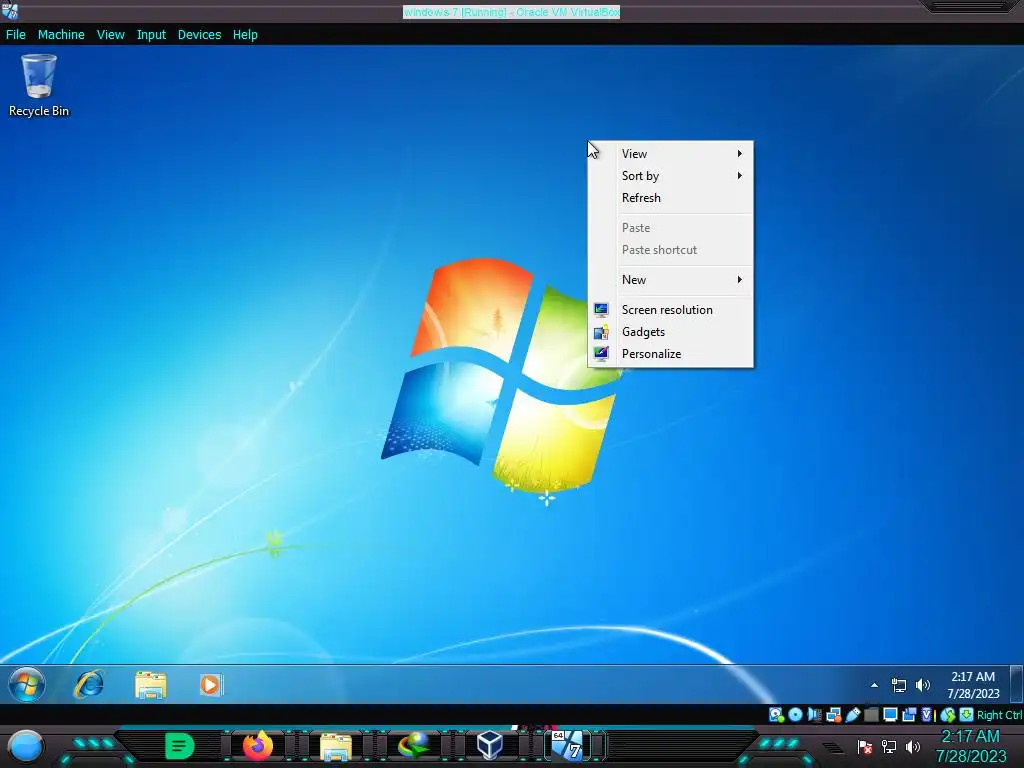Open VirtualBox Manager on host taskbar
The image size is (1024, 768).
click(x=490, y=745)
